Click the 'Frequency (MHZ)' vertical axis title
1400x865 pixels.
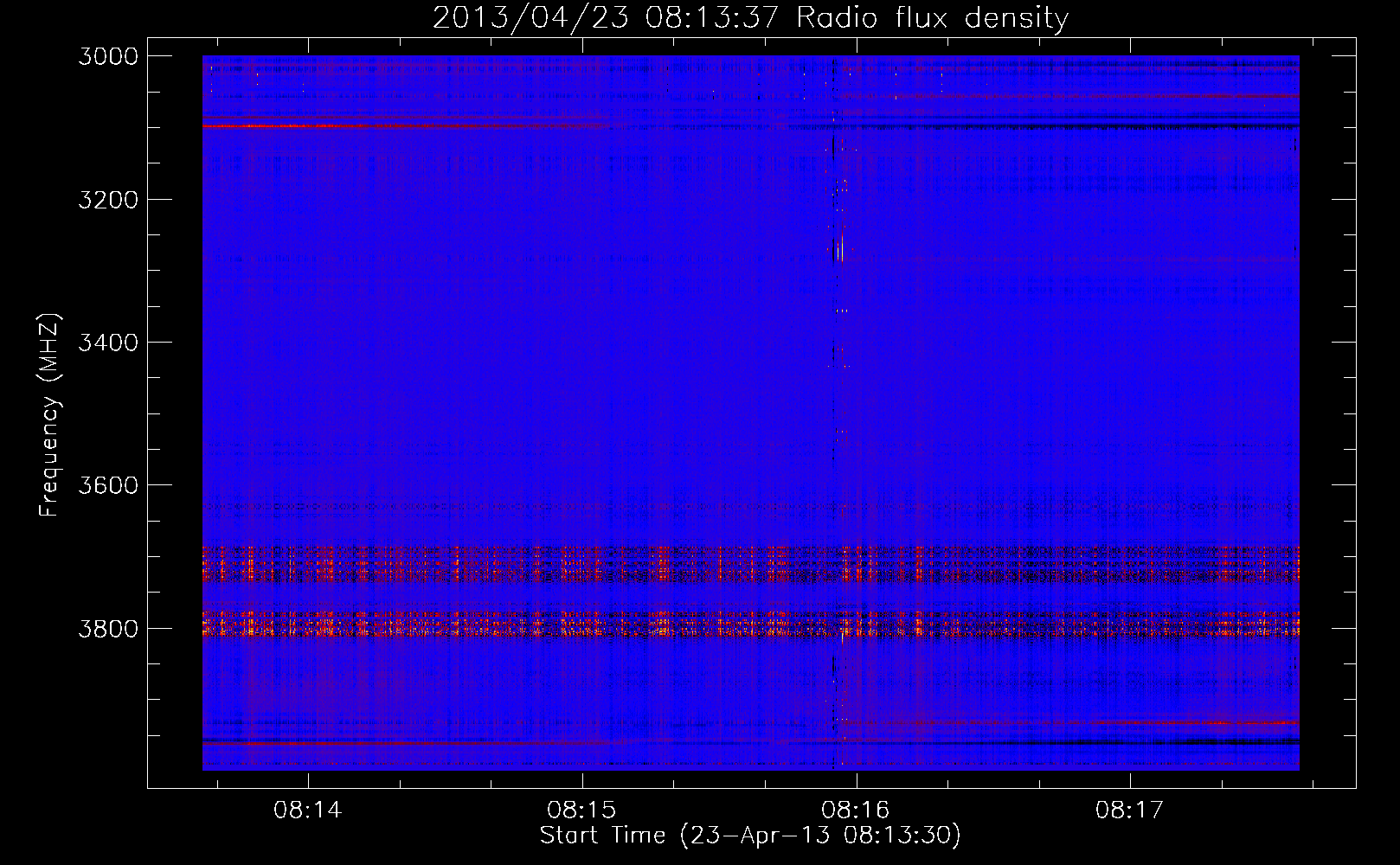click(49, 415)
